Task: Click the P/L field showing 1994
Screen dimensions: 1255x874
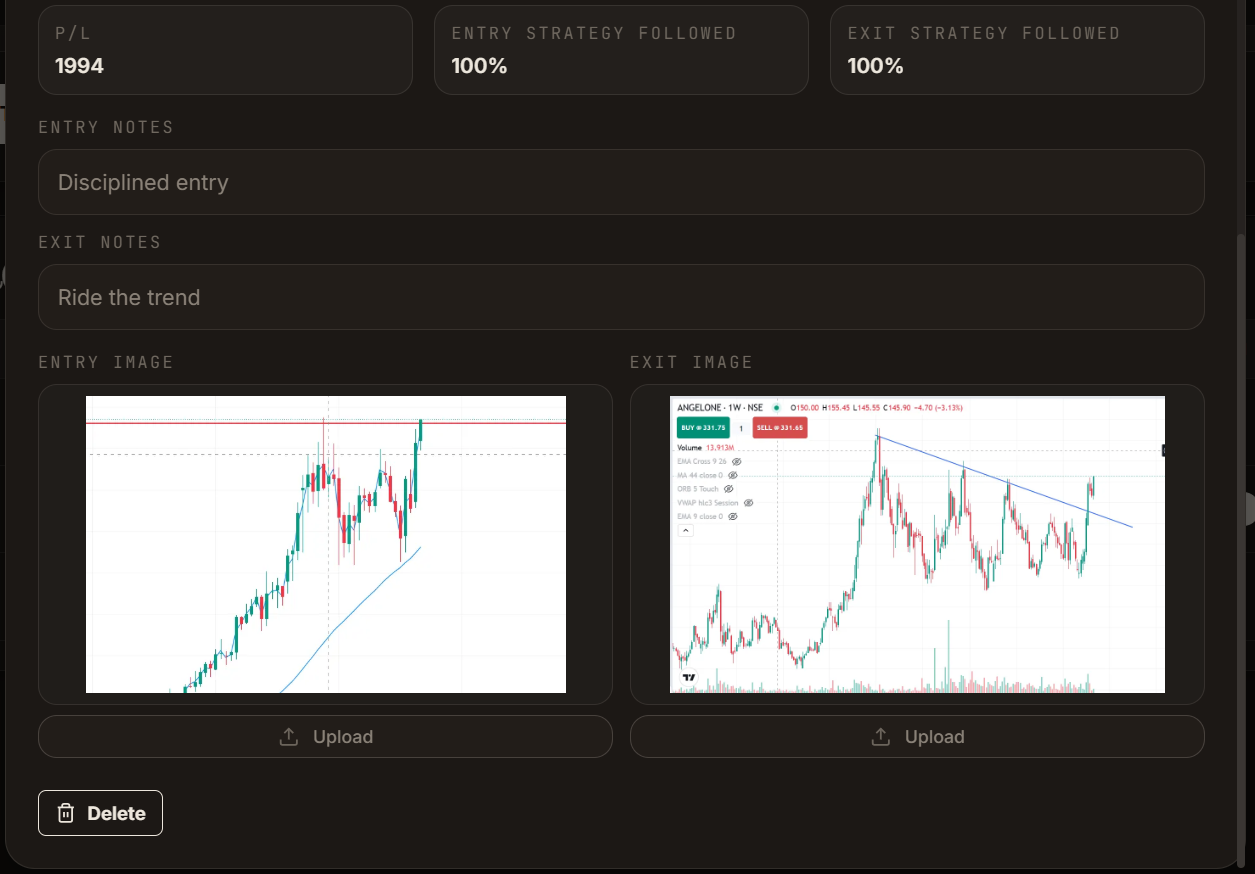Action: pyautogui.click(x=225, y=50)
